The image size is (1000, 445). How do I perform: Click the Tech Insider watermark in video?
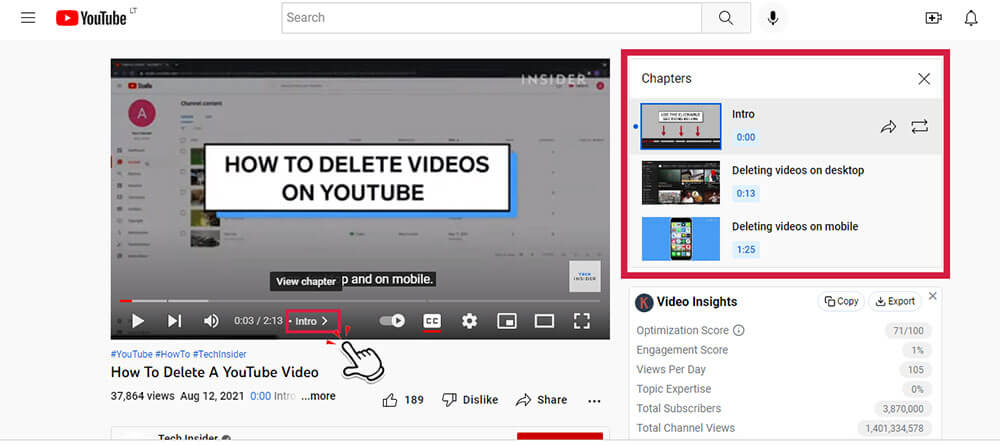pos(585,276)
